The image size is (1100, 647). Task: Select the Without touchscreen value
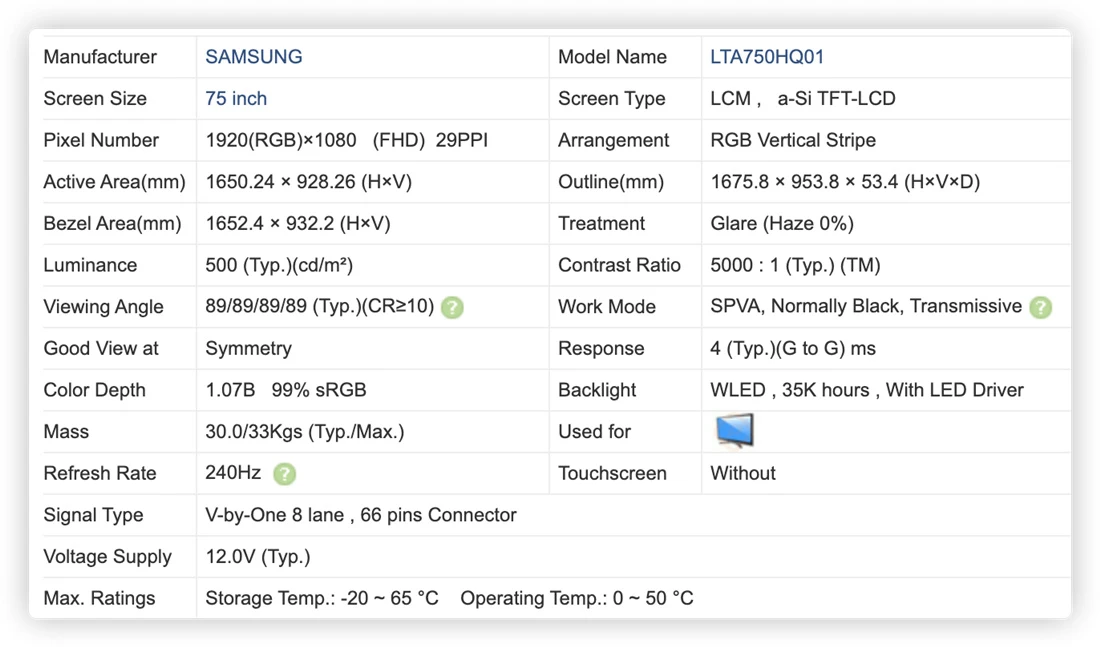point(743,473)
